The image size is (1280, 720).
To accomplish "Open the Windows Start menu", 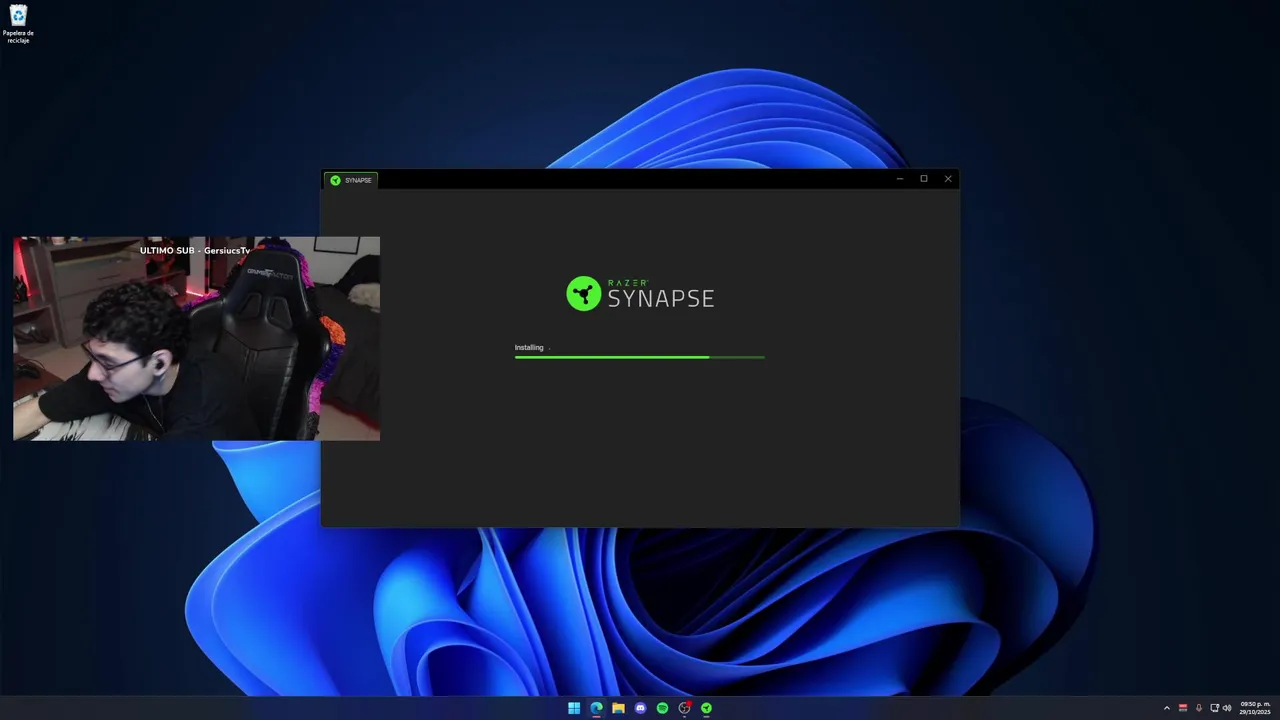I will pyautogui.click(x=574, y=708).
